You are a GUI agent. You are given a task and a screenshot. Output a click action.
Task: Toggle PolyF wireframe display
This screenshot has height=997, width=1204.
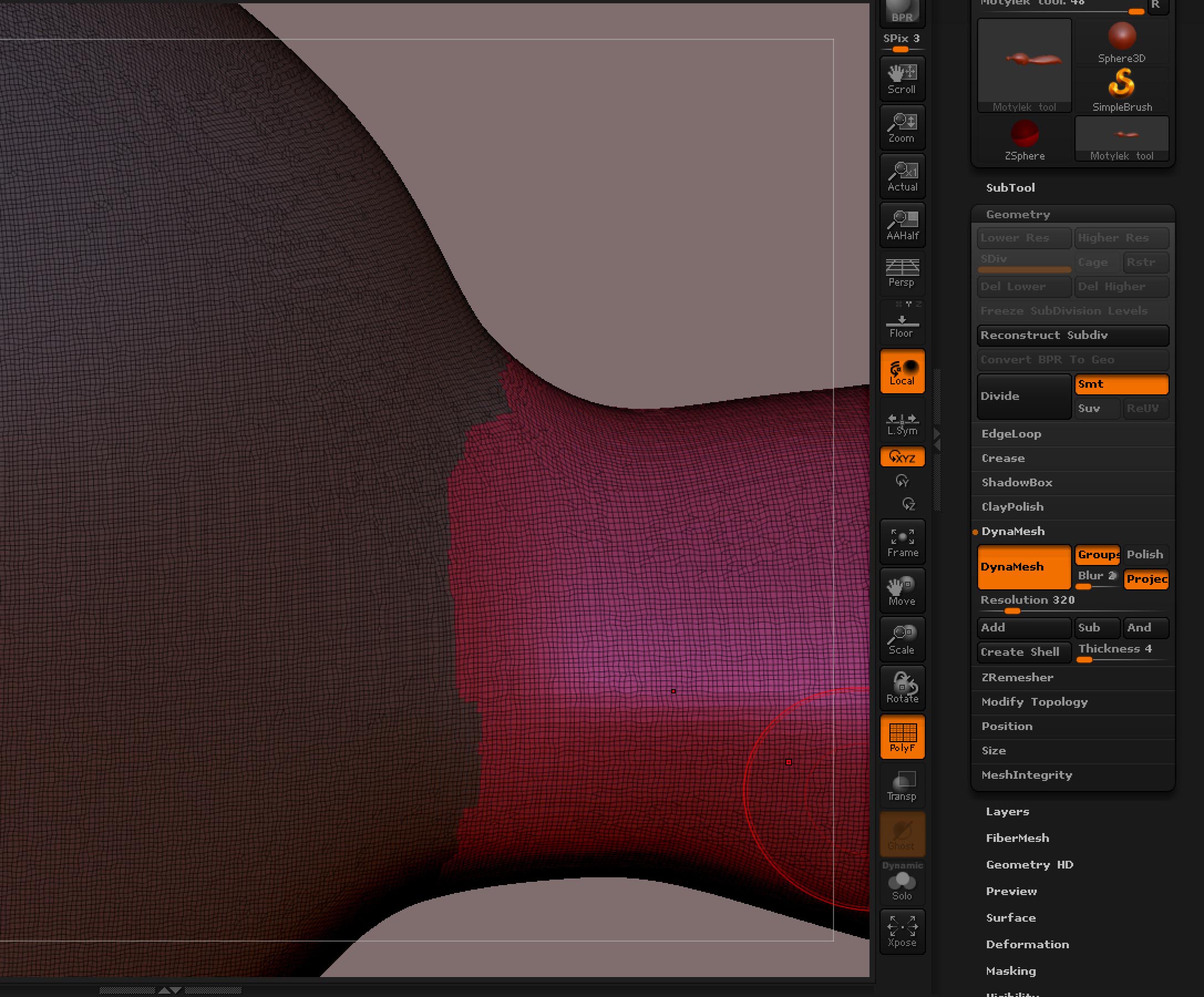(x=902, y=737)
